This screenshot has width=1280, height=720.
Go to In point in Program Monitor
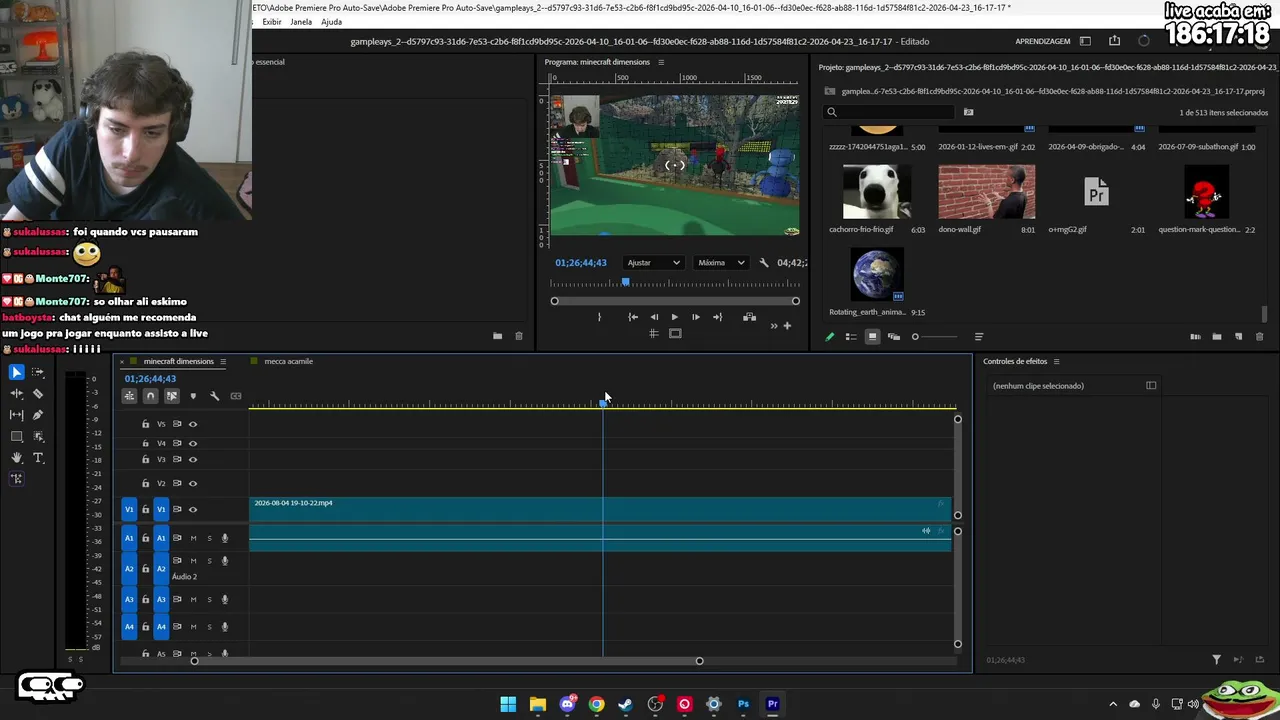(633, 317)
